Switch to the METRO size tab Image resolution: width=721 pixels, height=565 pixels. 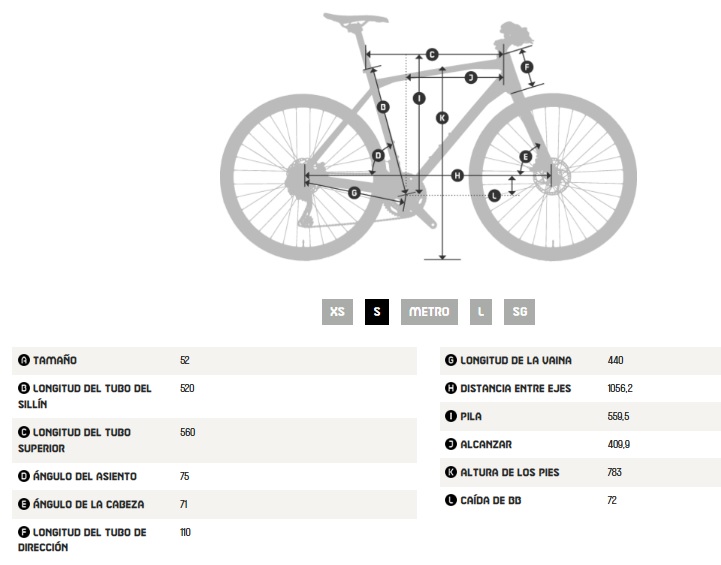tap(430, 312)
